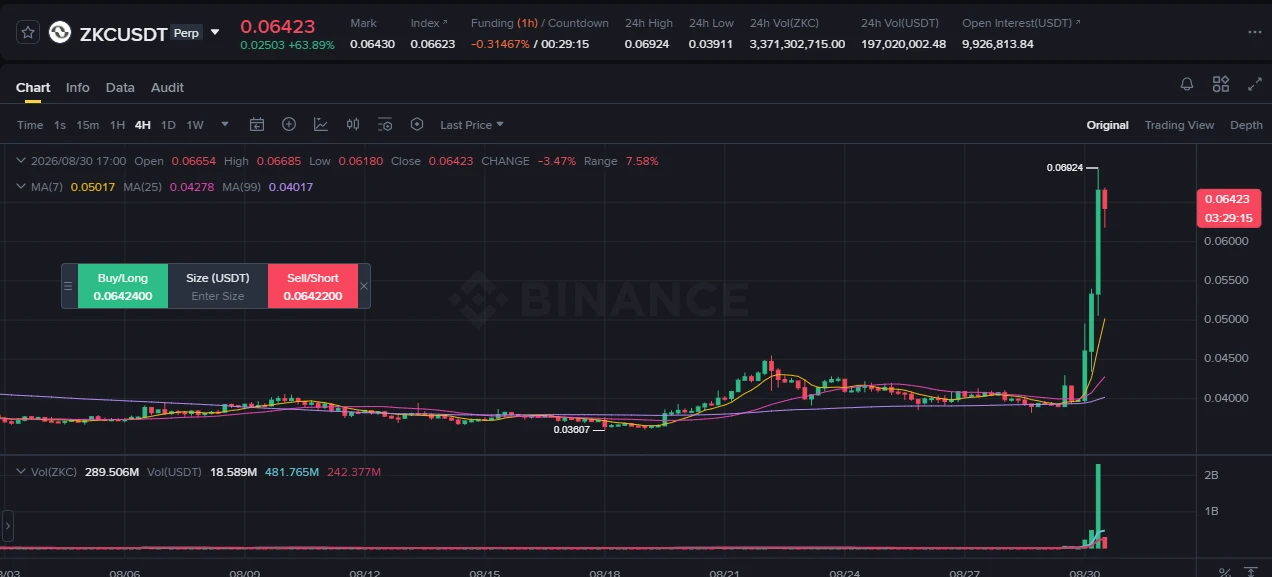The height and width of the screenshot is (577, 1272).
Task: Switch to Trading View chart
Action: (x=1179, y=125)
